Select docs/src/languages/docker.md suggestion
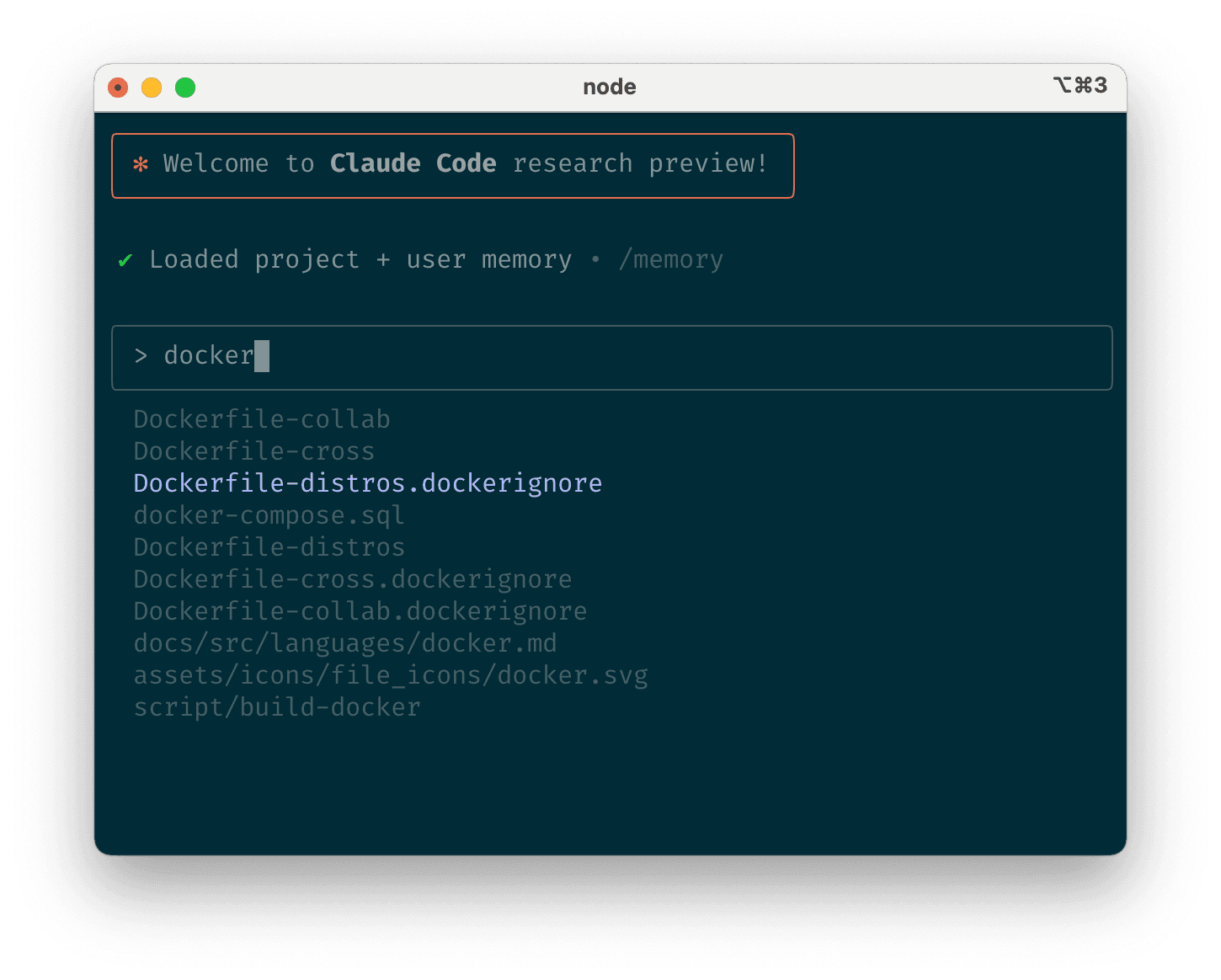 345,643
